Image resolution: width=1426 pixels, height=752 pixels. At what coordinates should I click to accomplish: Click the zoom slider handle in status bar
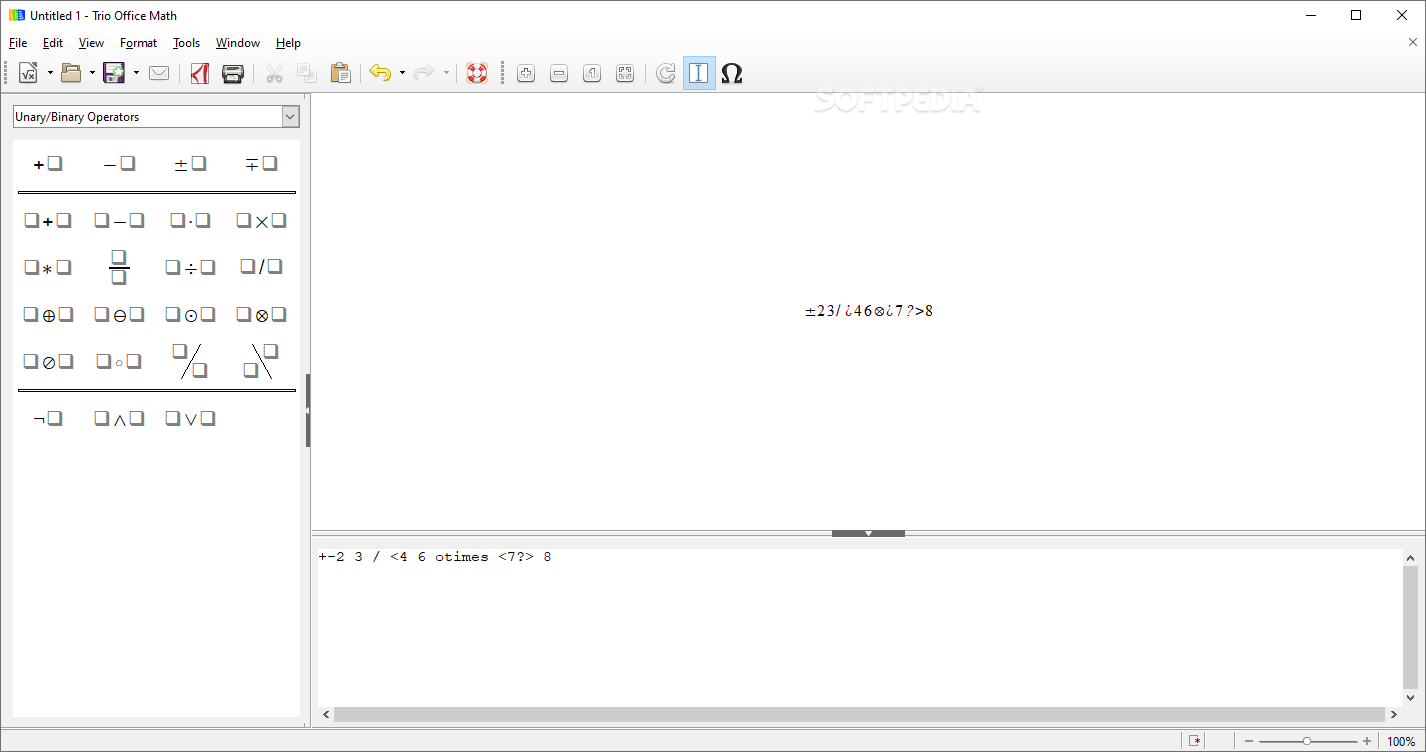pyautogui.click(x=1306, y=741)
